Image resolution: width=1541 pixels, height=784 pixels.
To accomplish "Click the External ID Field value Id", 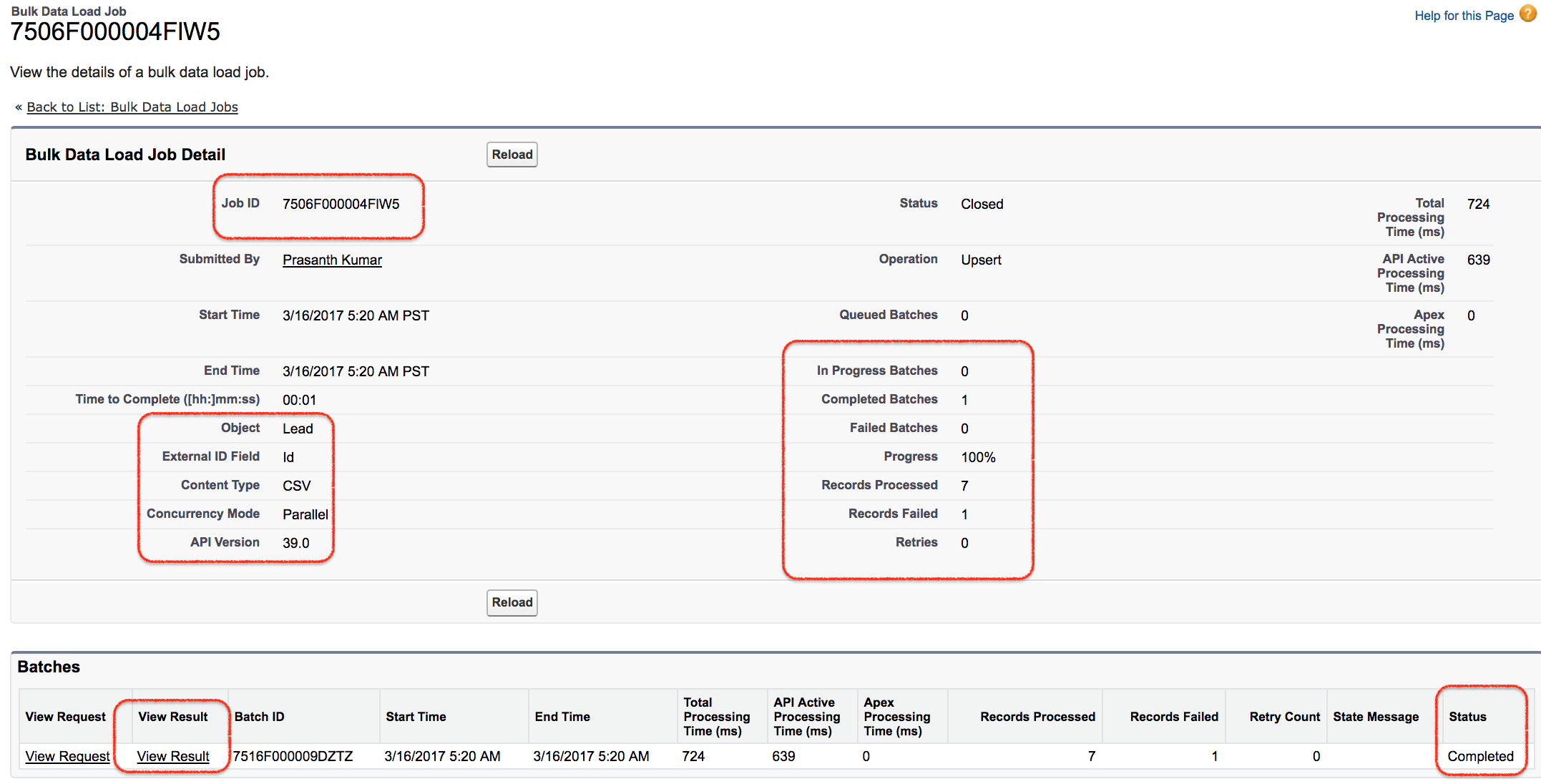I will 288,457.
